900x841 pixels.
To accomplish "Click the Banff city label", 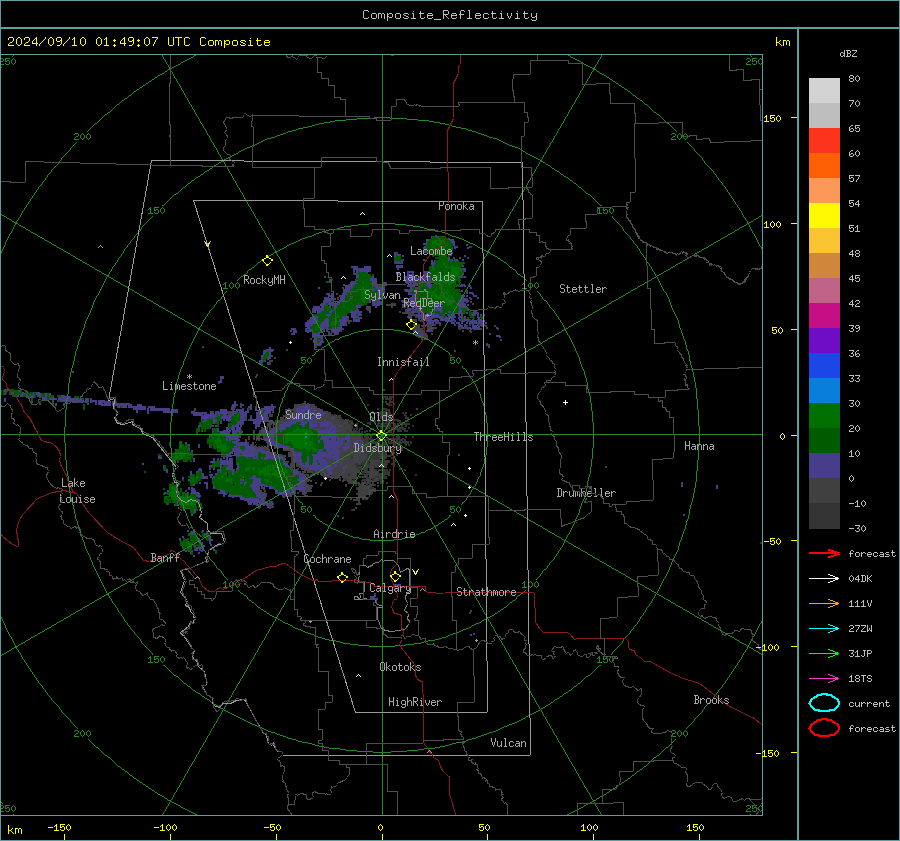I will (x=165, y=558).
